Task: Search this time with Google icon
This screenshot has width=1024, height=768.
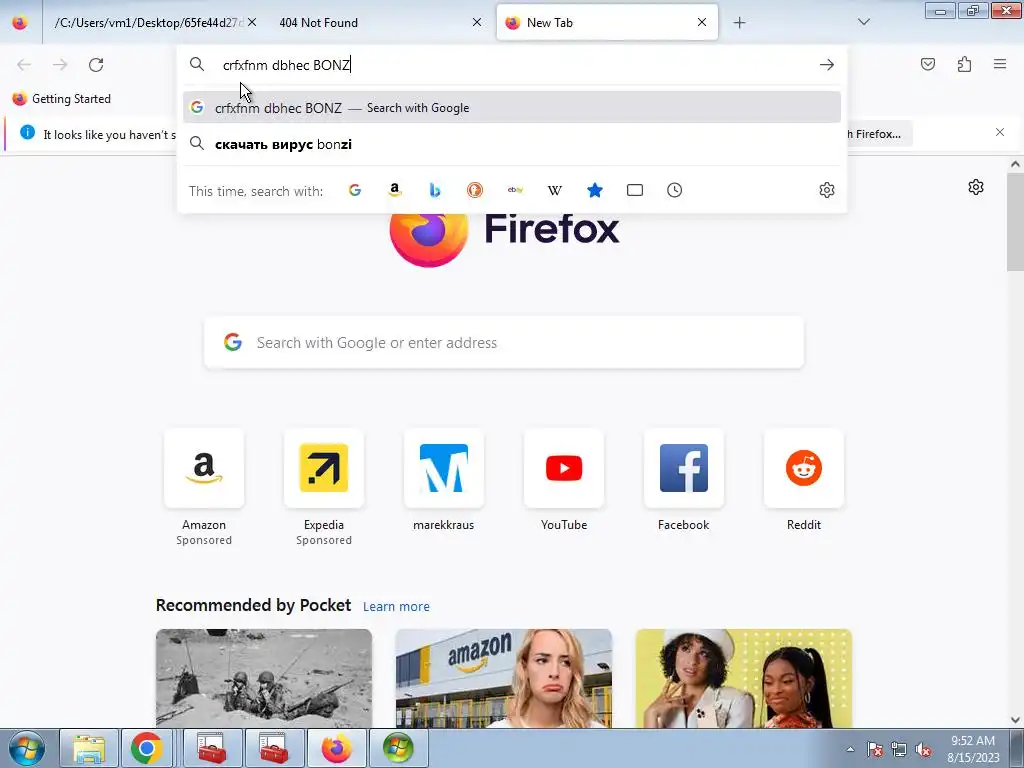Action: (355, 190)
